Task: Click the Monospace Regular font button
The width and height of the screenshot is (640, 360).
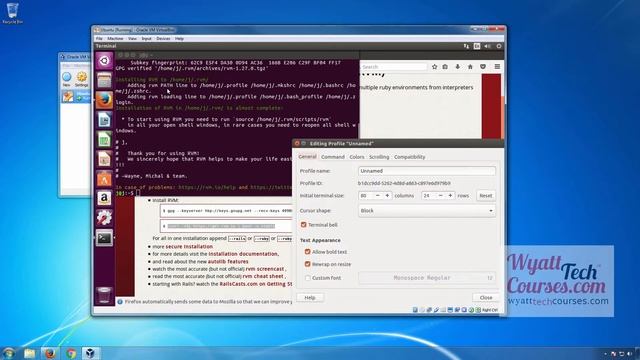Action: click(x=427, y=278)
